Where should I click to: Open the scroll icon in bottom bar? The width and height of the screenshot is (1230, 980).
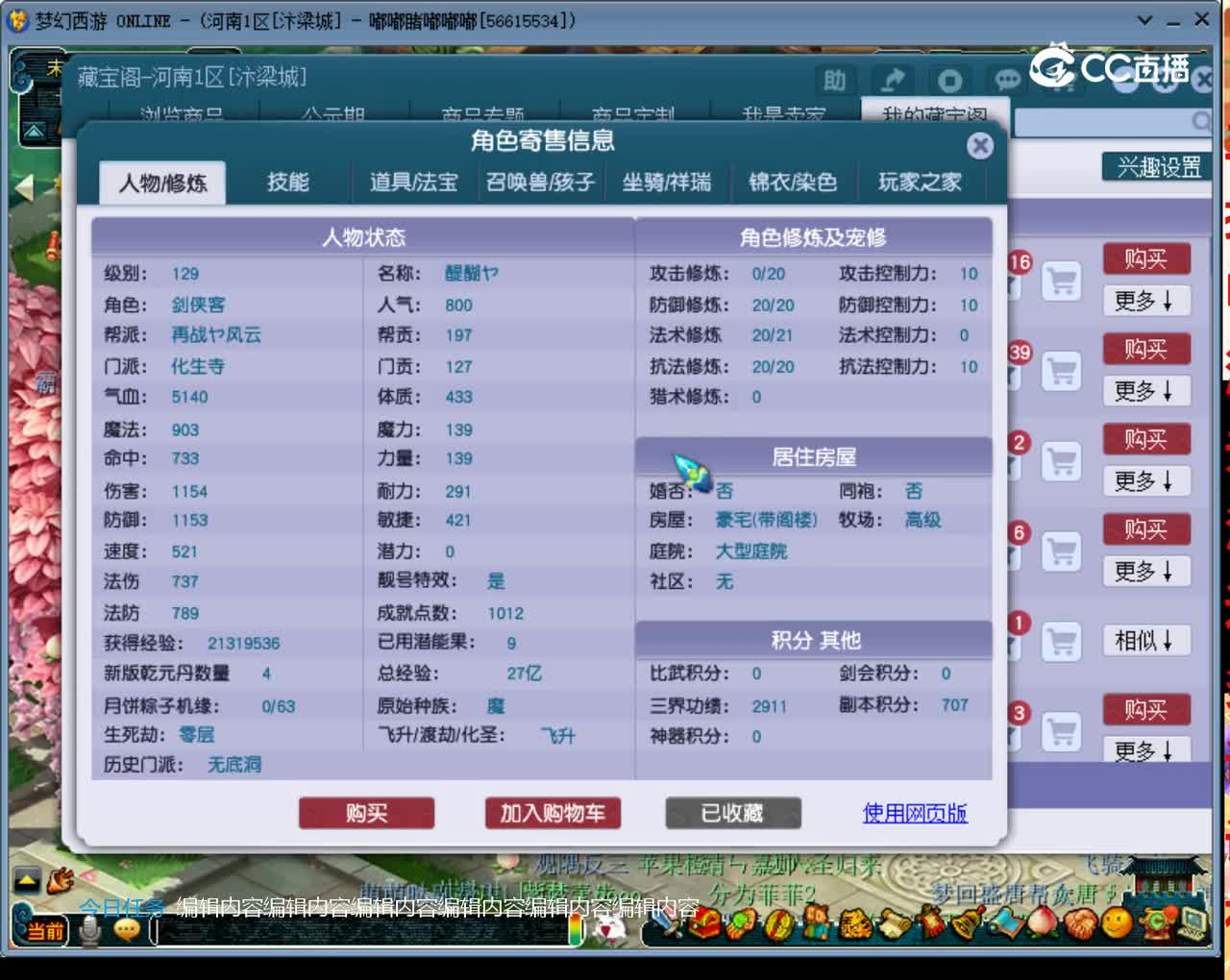click(x=895, y=924)
